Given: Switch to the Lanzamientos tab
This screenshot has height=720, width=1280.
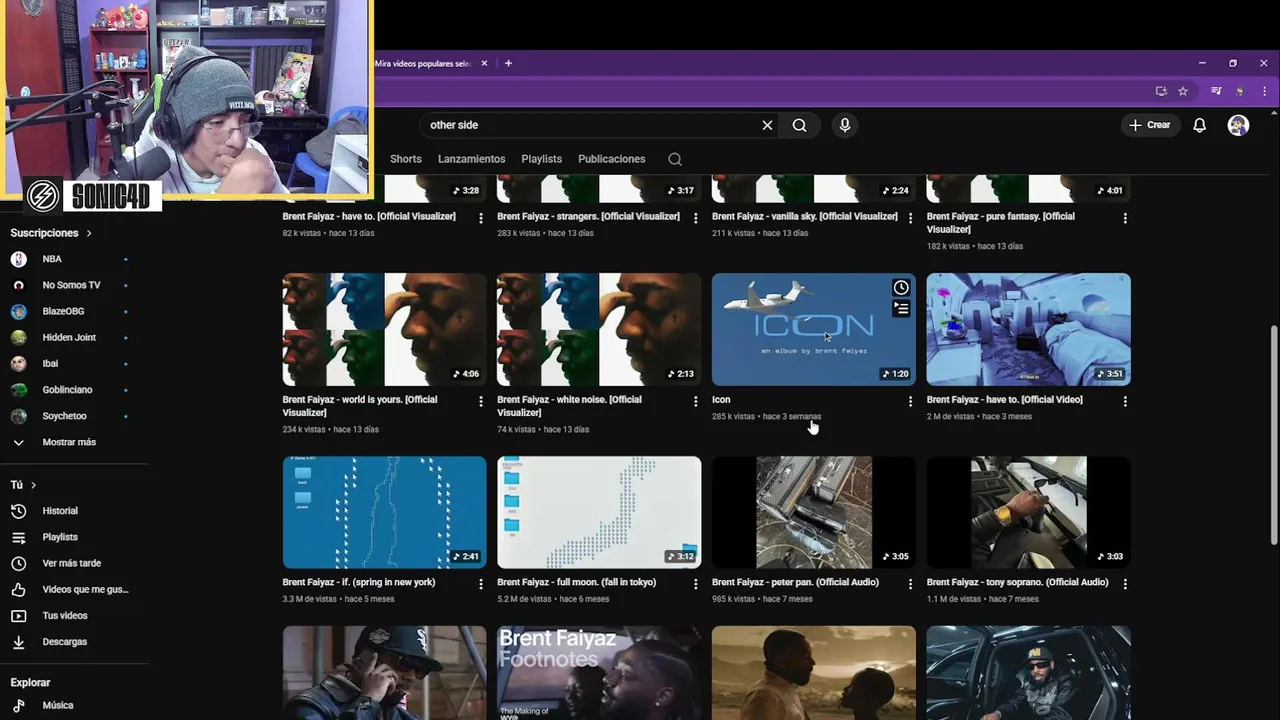Looking at the screenshot, I should coord(471,159).
